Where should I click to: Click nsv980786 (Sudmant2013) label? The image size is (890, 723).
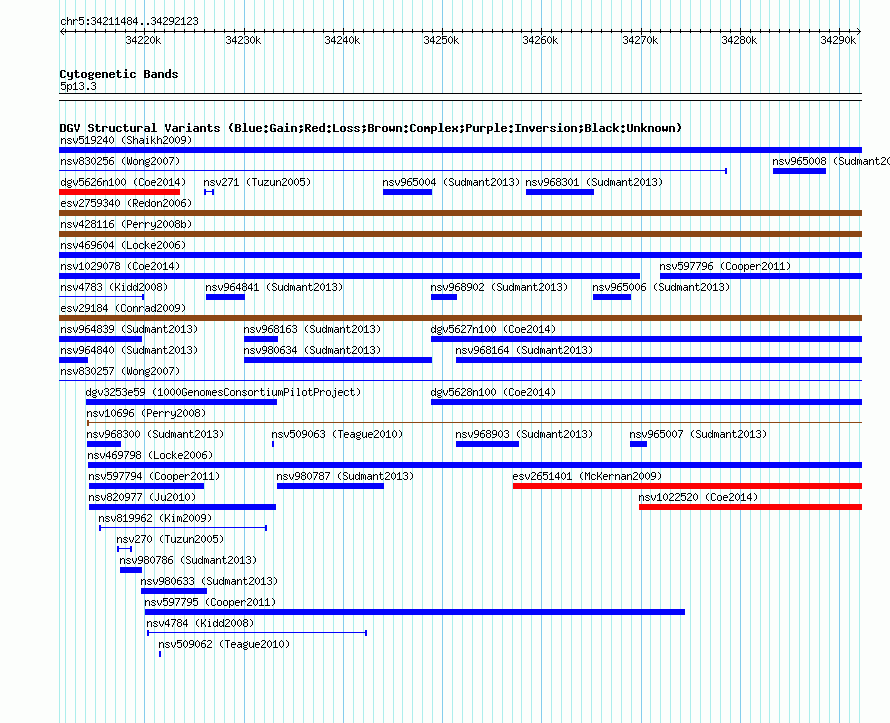coord(188,560)
